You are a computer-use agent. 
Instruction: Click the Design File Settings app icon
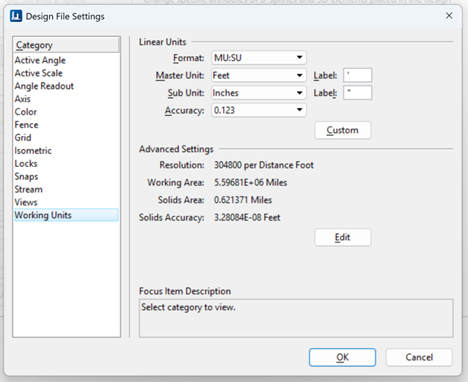16,16
